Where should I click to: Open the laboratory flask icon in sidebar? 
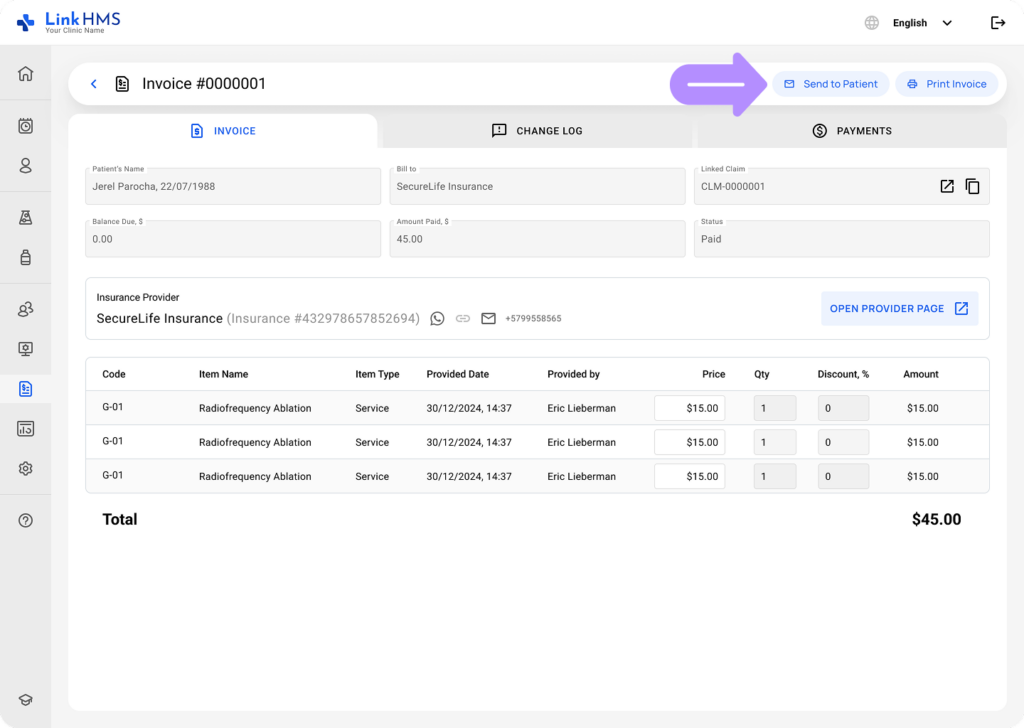(x=25, y=217)
